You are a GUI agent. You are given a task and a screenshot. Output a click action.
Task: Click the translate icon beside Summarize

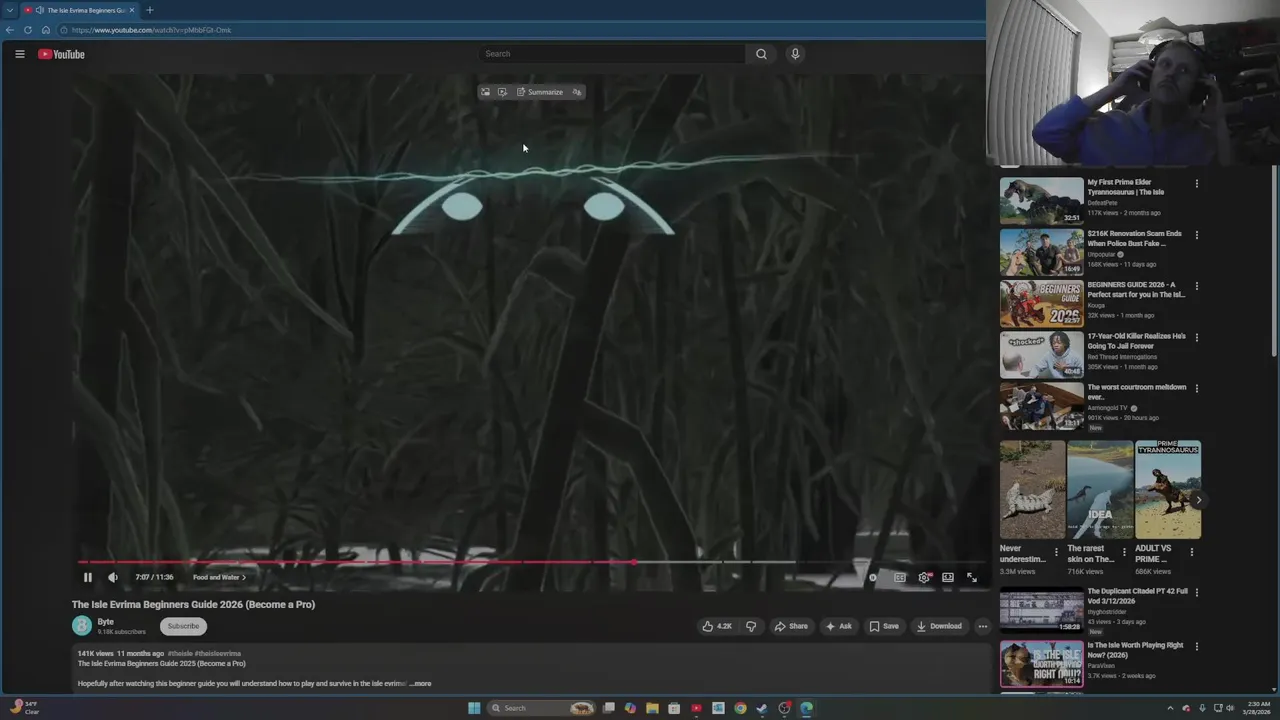[576, 92]
